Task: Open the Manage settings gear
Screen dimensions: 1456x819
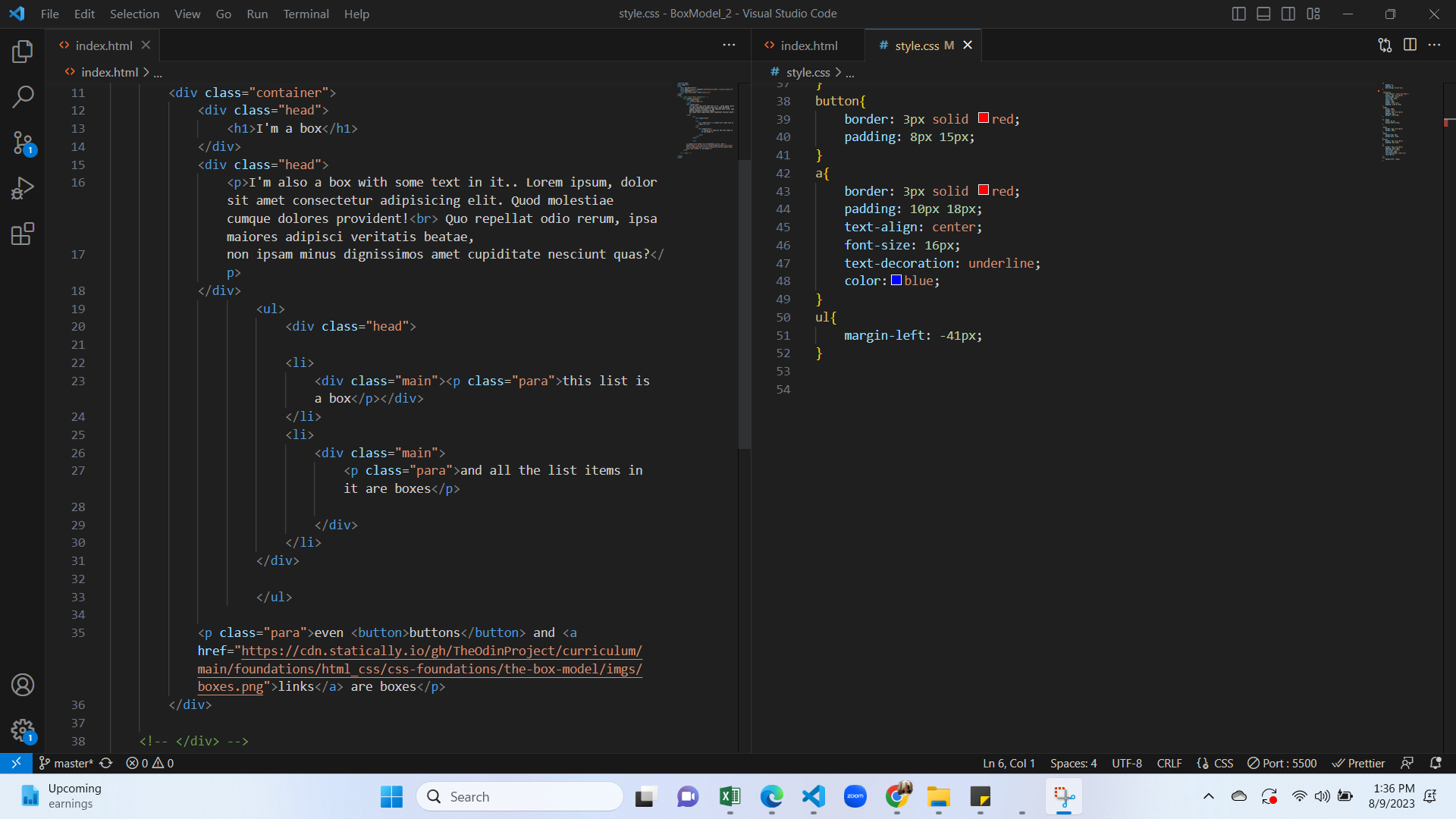Action: pyautogui.click(x=22, y=730)
